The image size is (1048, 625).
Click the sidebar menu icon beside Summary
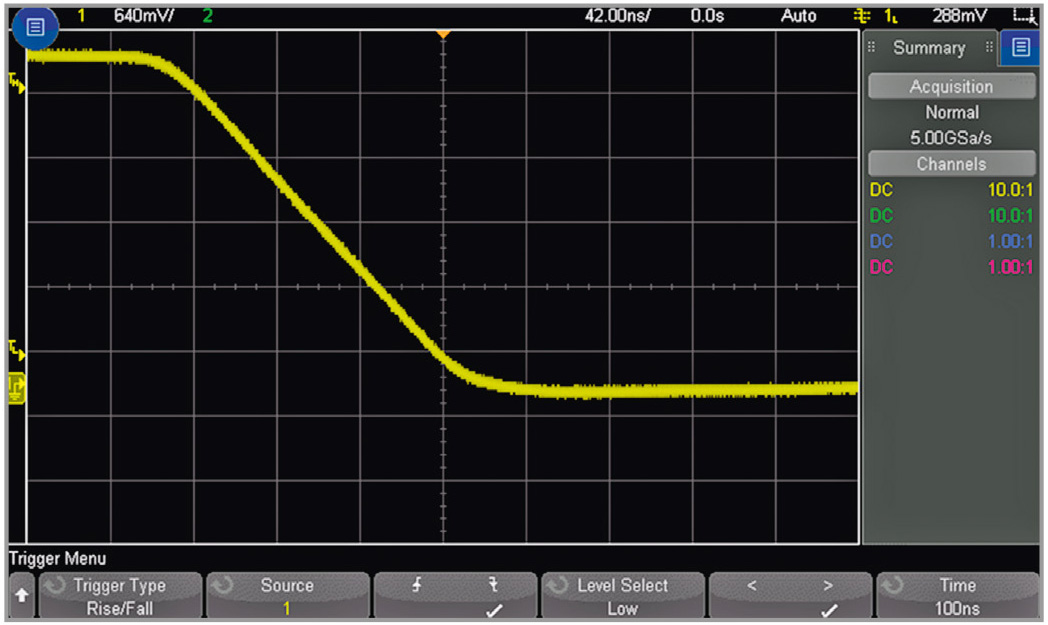pos(1020,48)
